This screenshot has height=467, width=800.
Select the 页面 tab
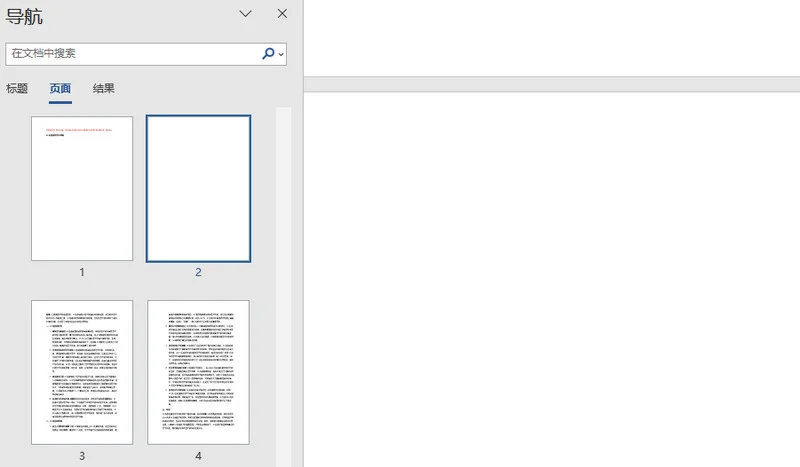pyautogui.click(x=60, y=88)
